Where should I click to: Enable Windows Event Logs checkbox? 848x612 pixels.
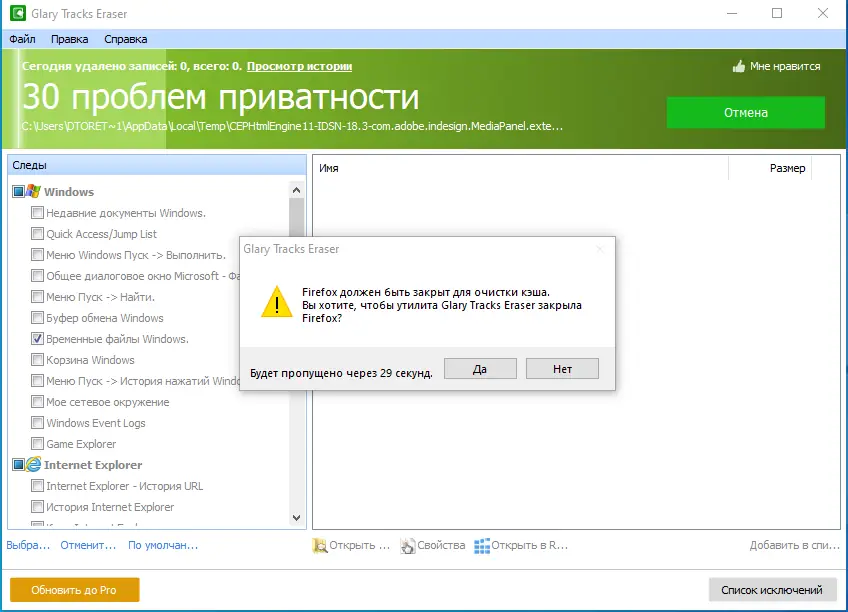pyautogui.click(x=37, y=423)
